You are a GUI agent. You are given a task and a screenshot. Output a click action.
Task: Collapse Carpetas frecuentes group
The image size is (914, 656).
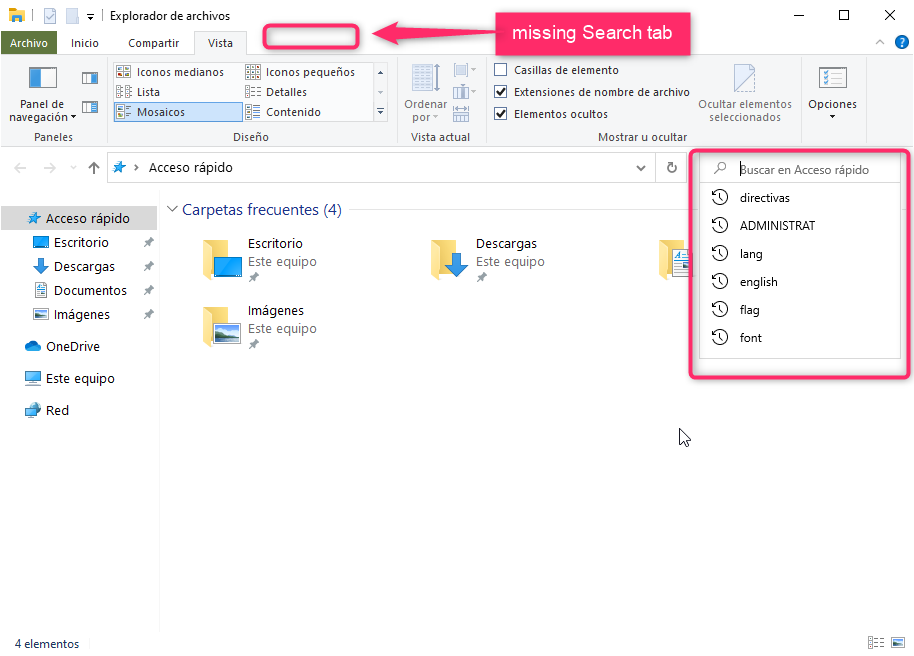173,209
